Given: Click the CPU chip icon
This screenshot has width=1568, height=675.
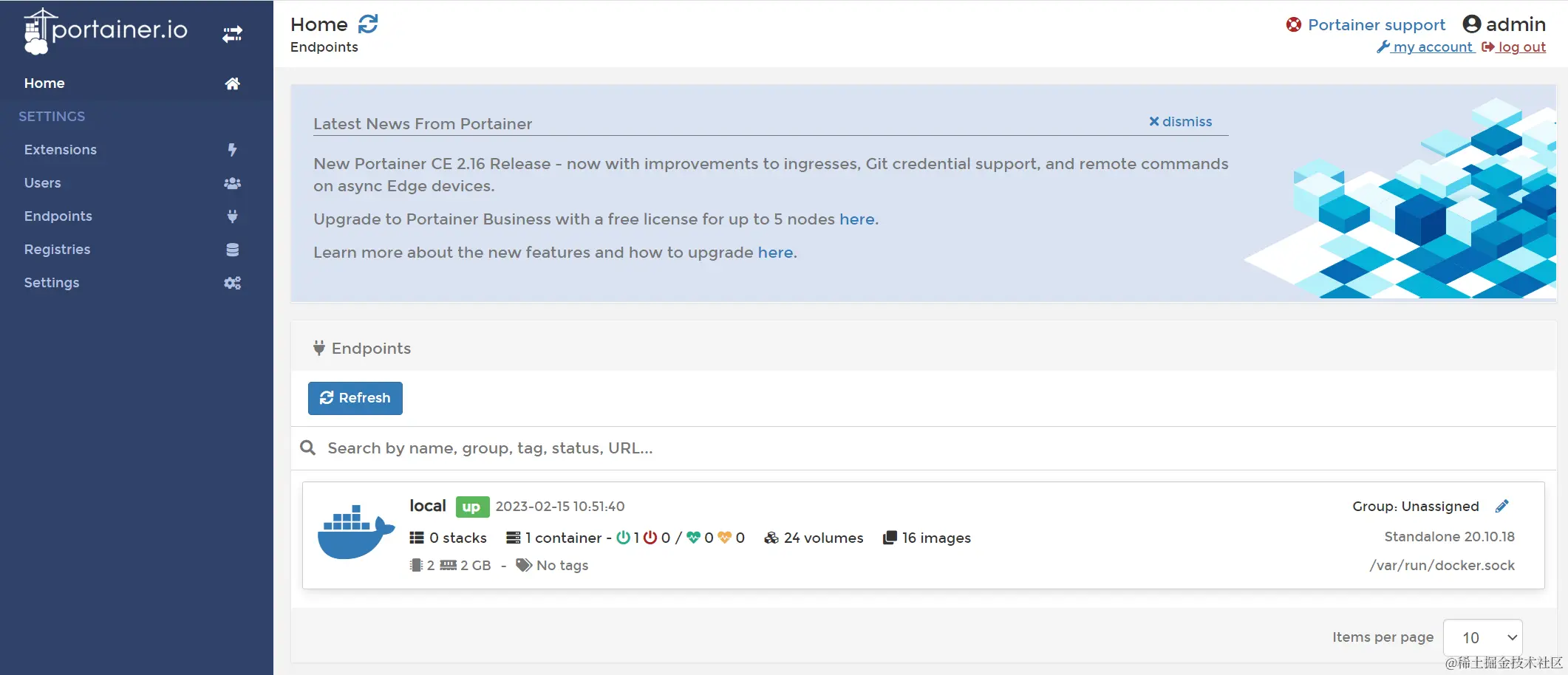Looking at the screenshot, I should (416, 565).
